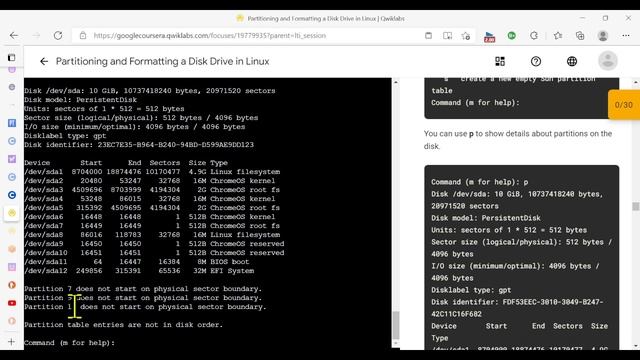Viewport: 640px width, 360px height.
Task: Open the Extensions puzzle icon
Action: point(534,36)
